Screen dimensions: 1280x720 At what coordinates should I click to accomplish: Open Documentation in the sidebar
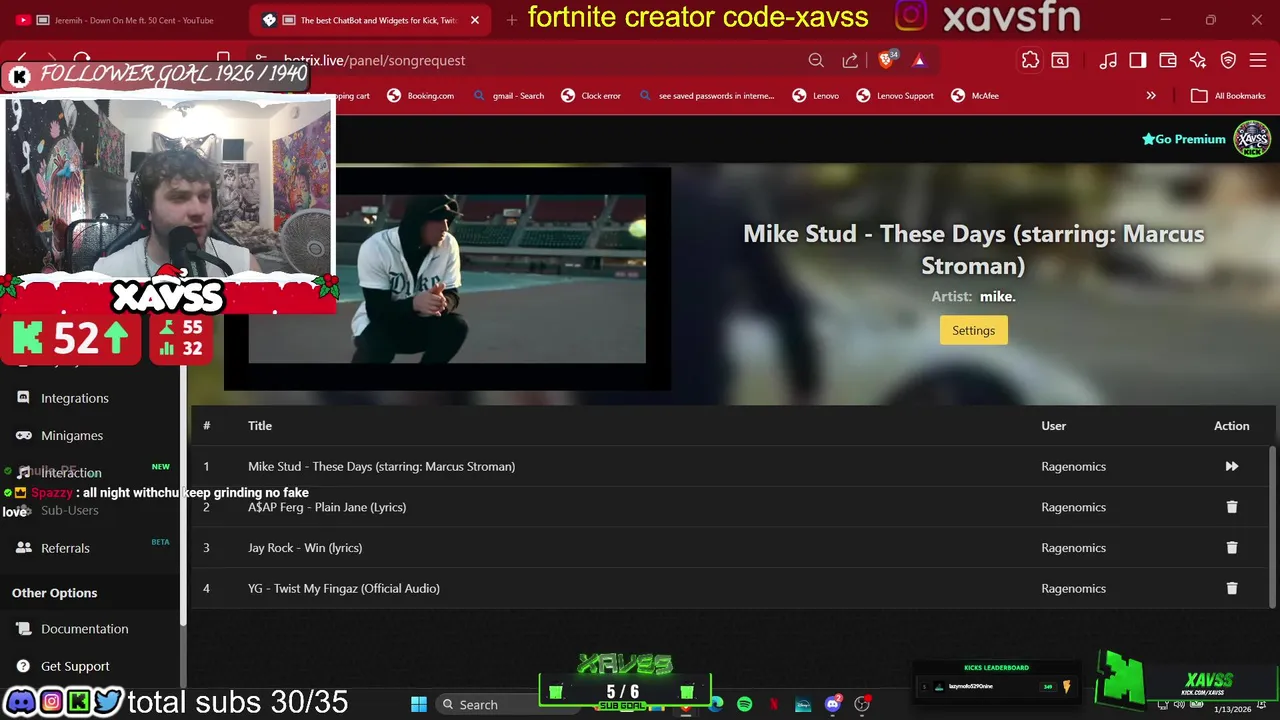[x=85, y=629]
